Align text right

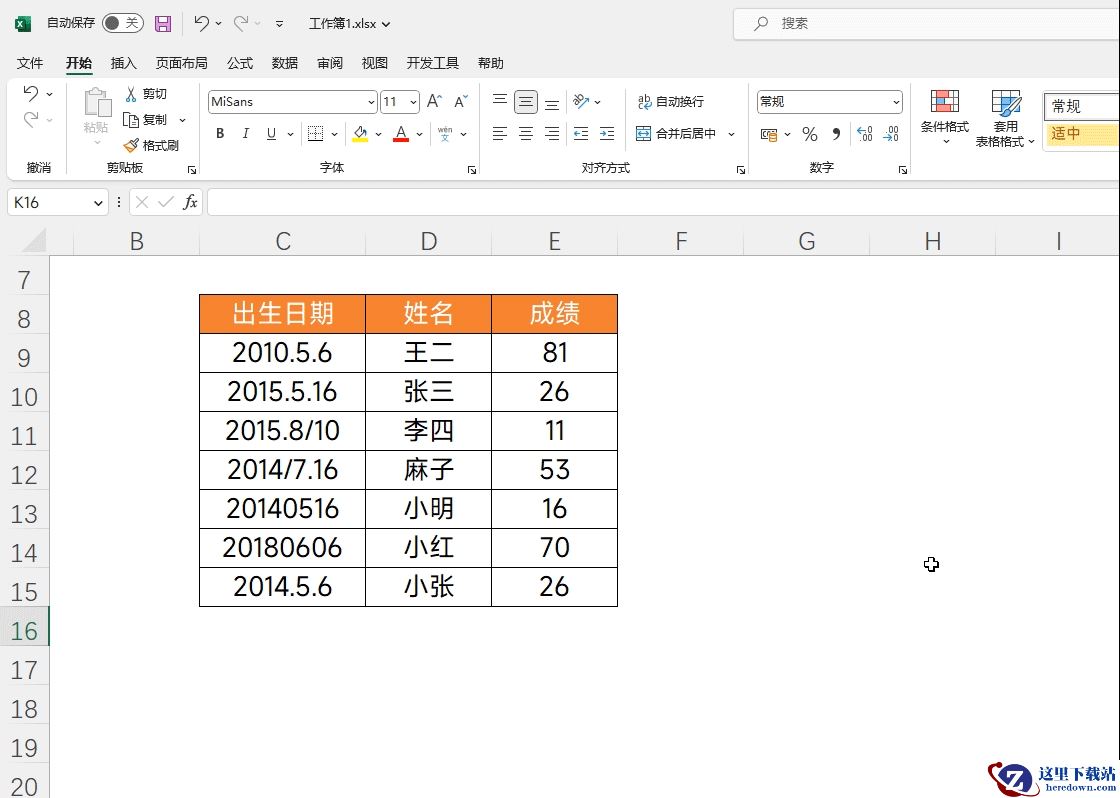click(552, 134)
